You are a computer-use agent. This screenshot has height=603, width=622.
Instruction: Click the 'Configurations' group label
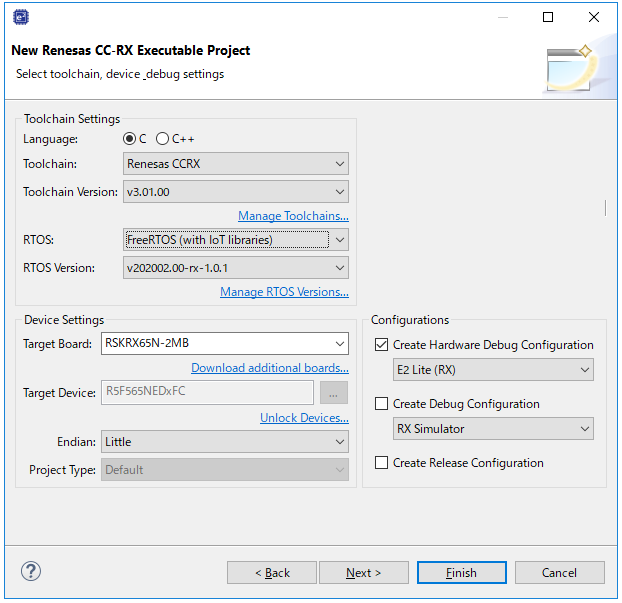tap(410, 320)
